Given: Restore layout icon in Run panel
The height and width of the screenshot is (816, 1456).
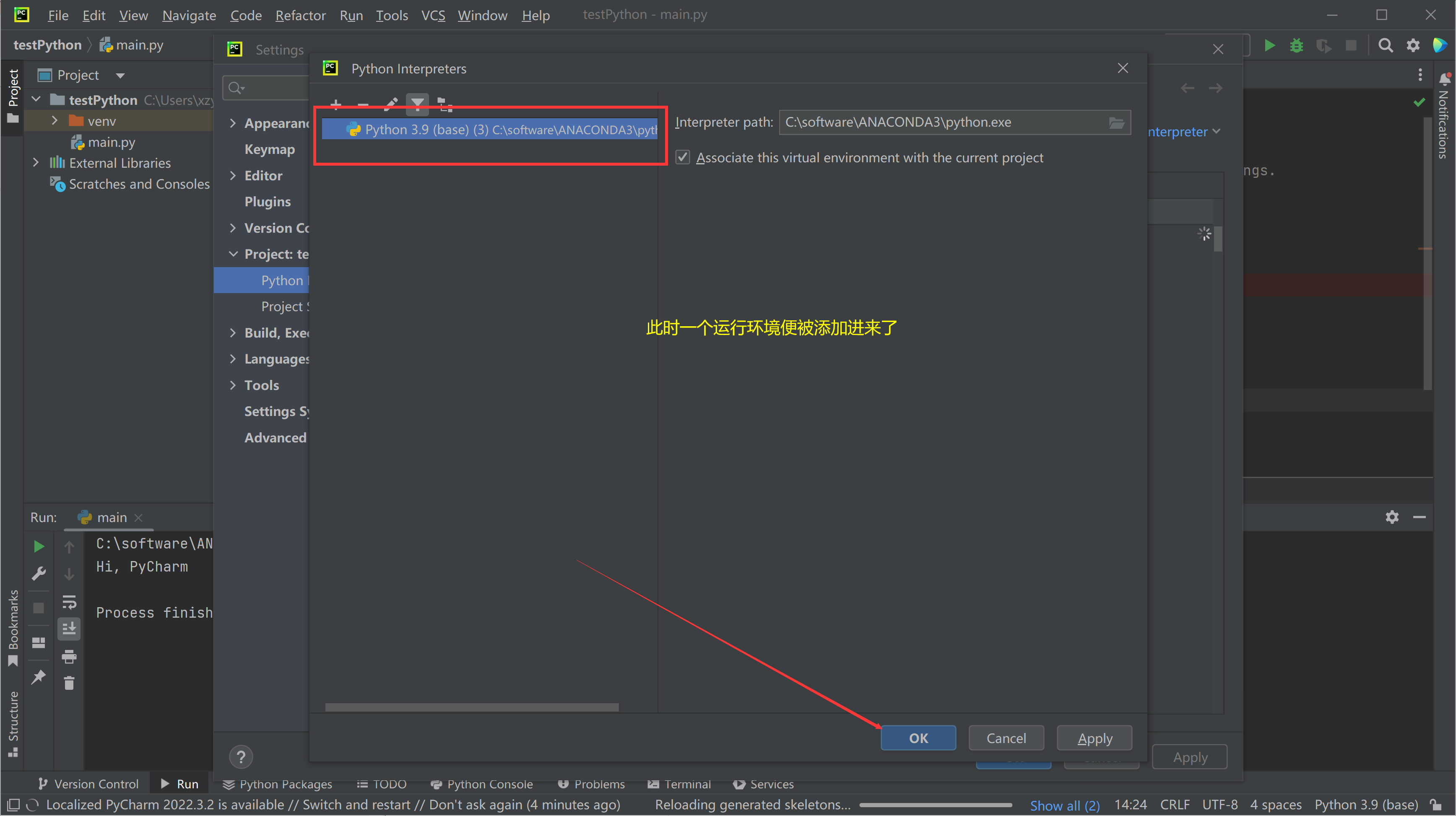Looking at the screenshot, I should coord(39,643).
